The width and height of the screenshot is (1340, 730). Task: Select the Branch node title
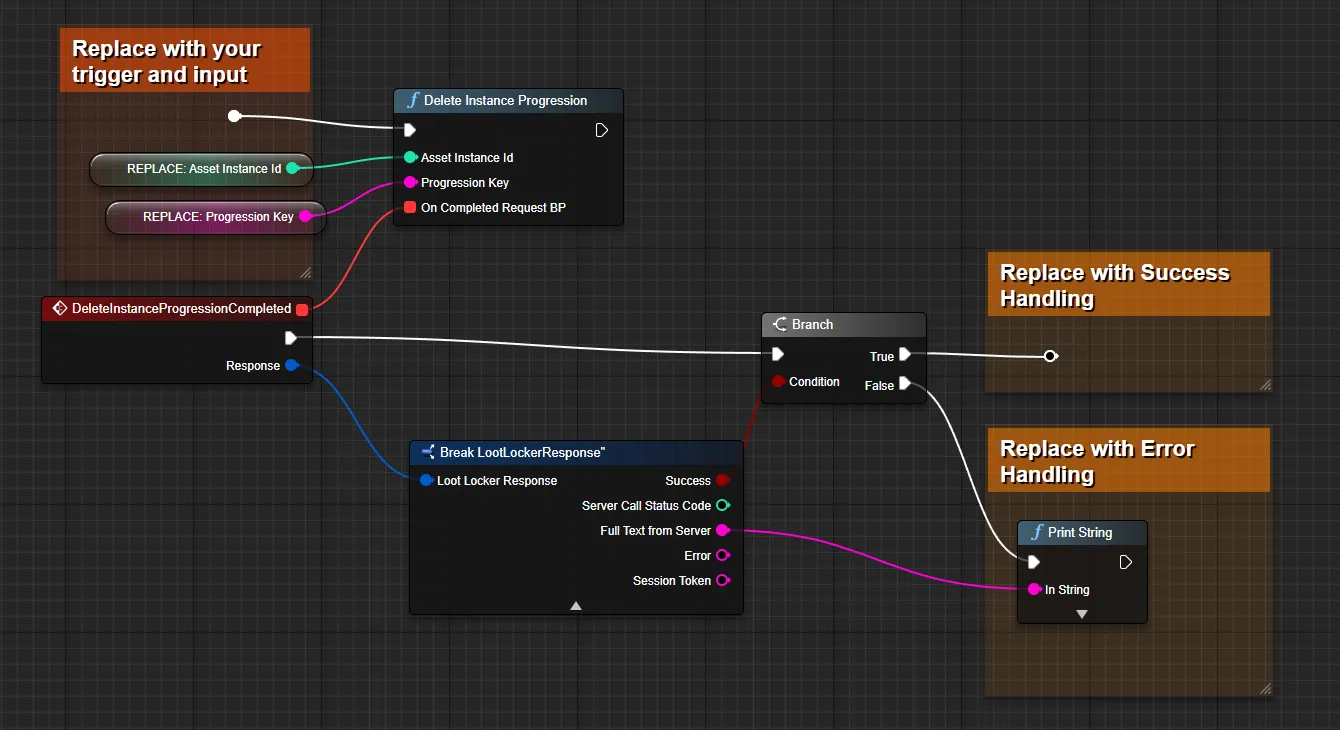[x=812, y=324]
